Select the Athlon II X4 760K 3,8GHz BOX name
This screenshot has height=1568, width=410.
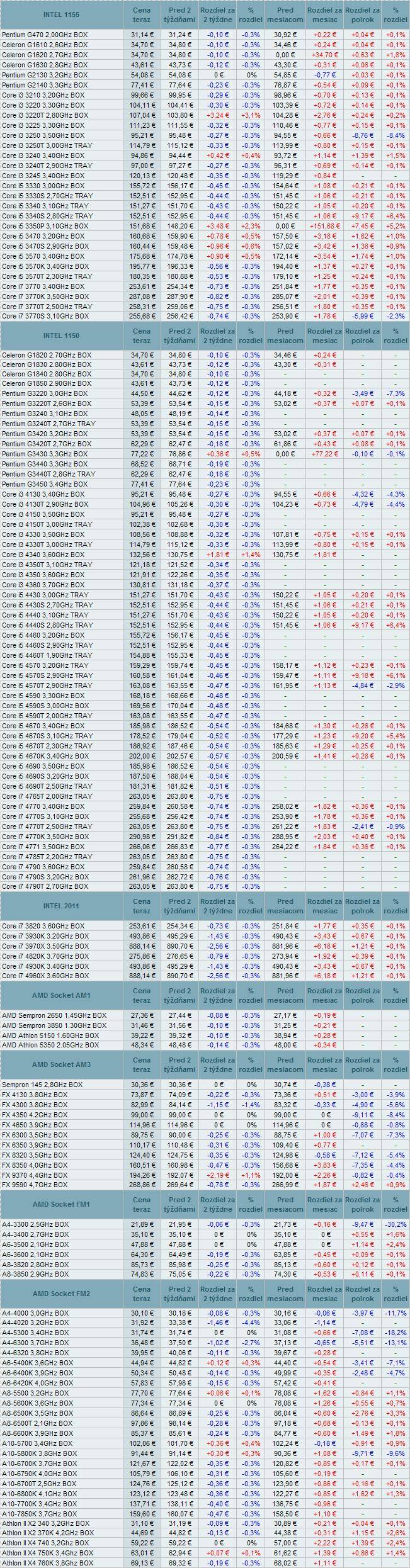tap(48, 1564)
